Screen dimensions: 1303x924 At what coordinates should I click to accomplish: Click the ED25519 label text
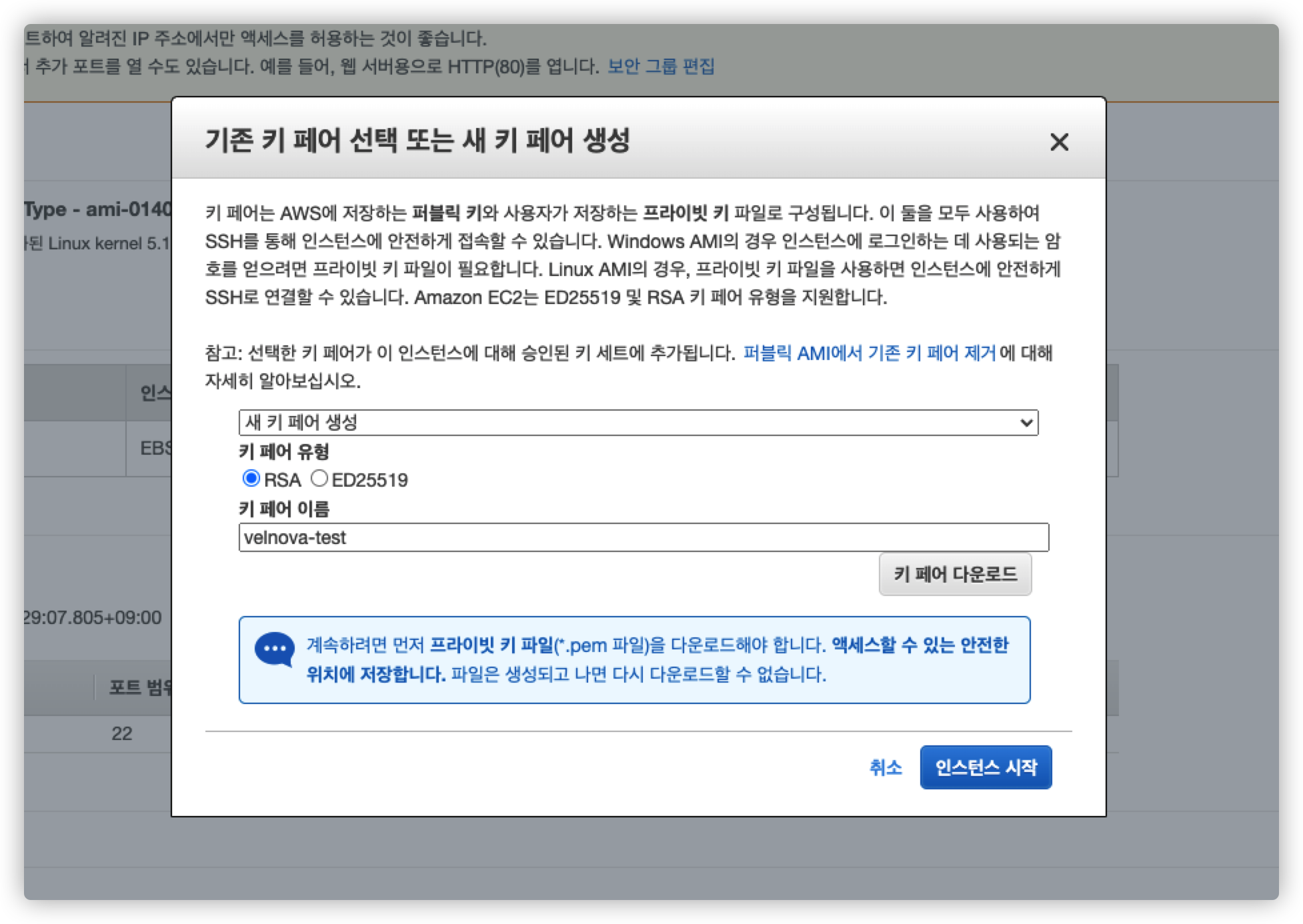coord(369,480)
